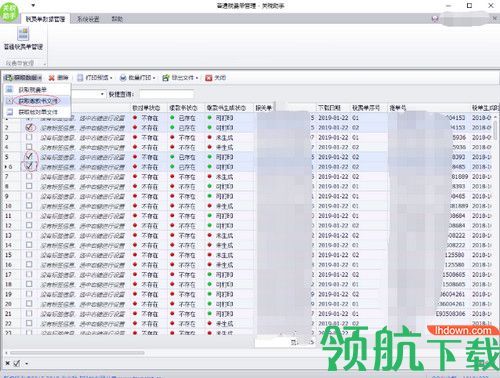Click the 批量打印 printer icon
The image size is (500, 378).
coord(123,78)
